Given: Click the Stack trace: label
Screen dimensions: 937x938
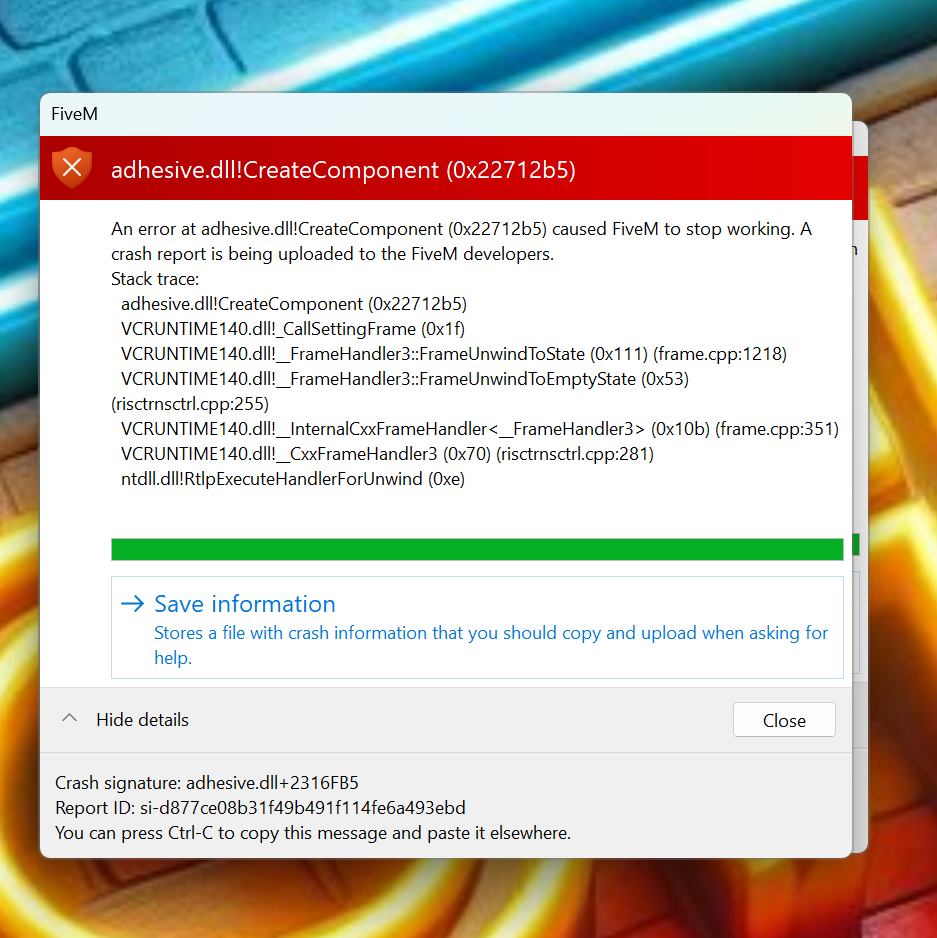Looking at the screenshot, I should pyautogui.click(x=155, y=279).
